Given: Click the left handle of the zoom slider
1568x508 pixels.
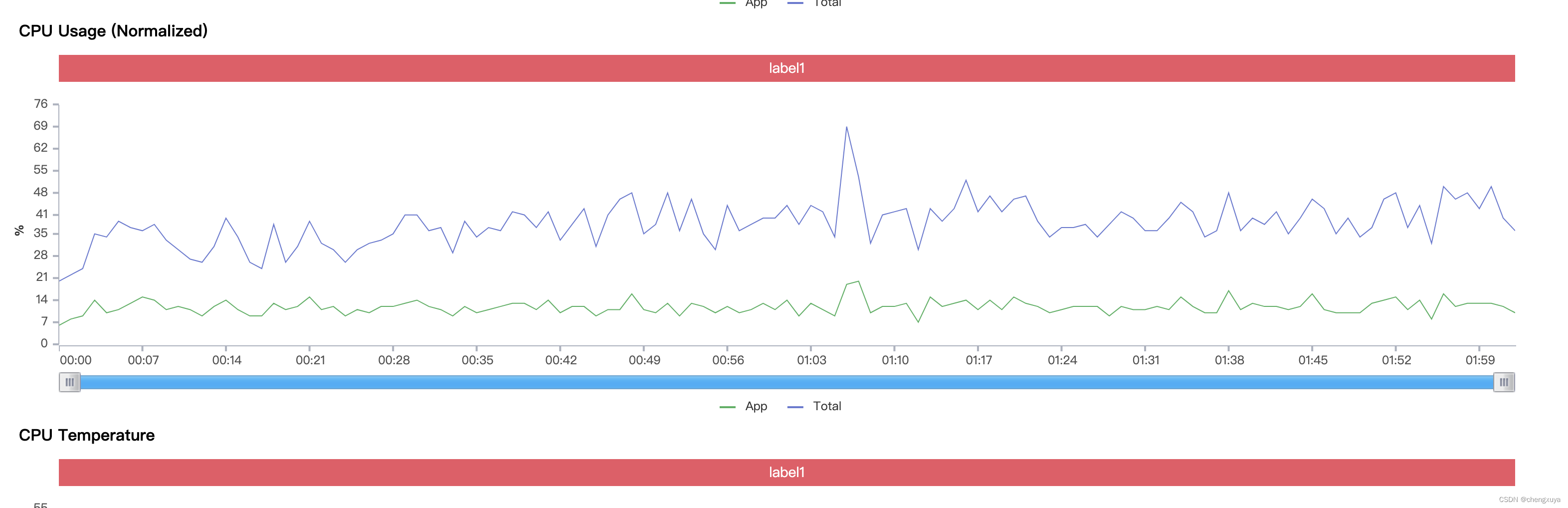Looking at the screenshot, I should pyautogui.click(x=69, y=382).
